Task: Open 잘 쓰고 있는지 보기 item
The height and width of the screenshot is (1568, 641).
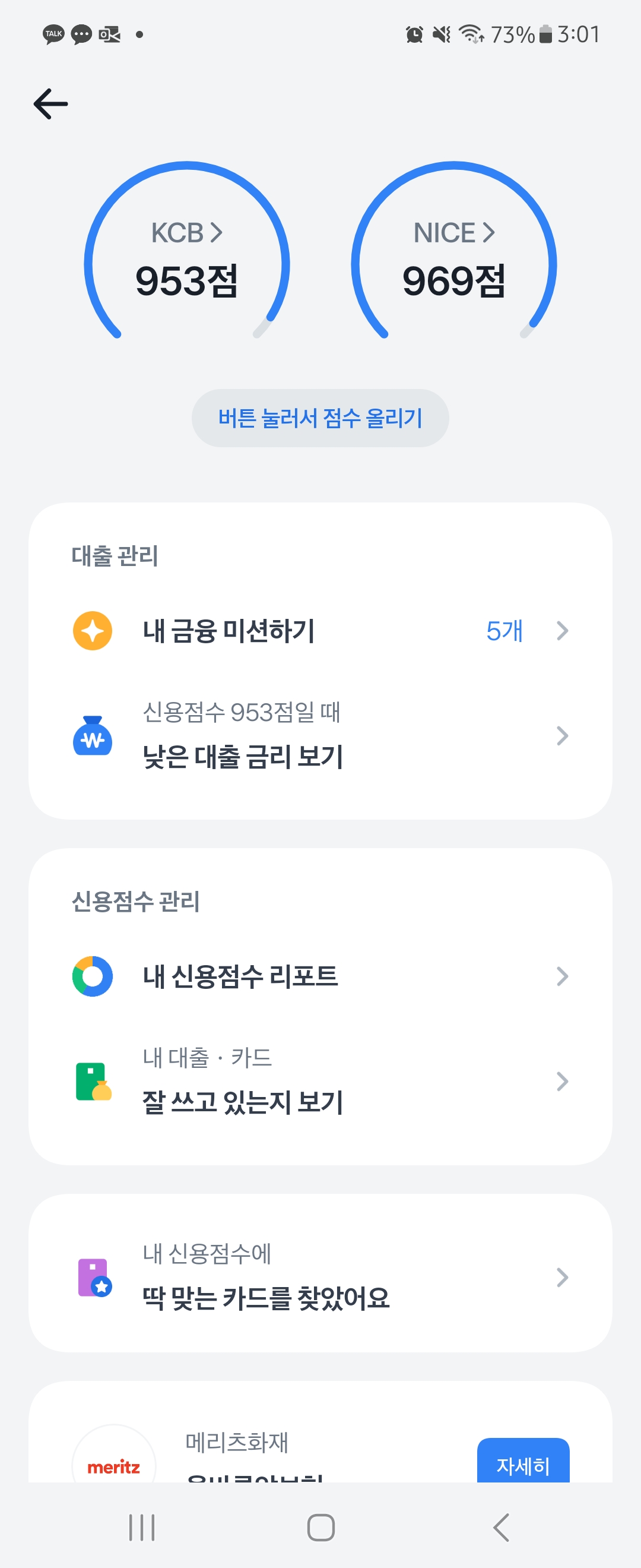Action: click(243, 1102)
